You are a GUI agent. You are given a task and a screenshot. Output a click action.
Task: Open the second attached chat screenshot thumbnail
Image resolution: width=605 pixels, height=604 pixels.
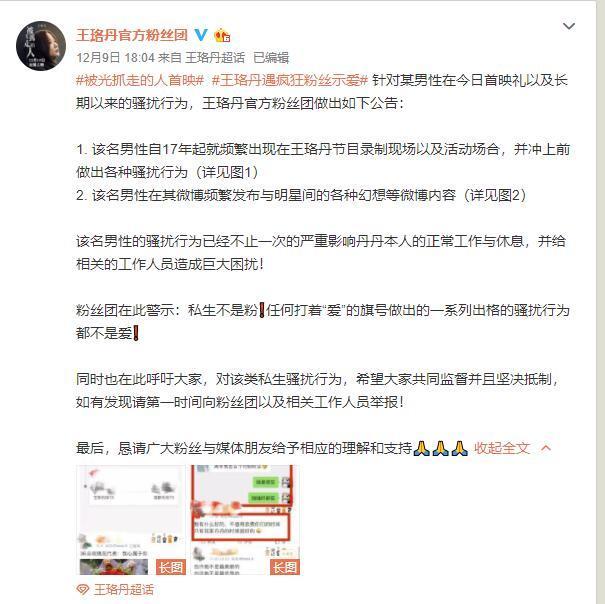[x=245, y=520]
